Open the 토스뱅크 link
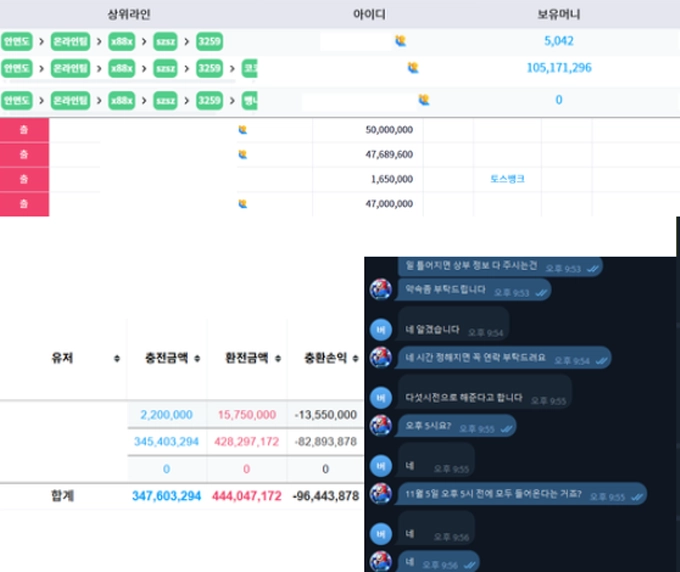This screenshot has height=572, width=680. click(x=507, y=179)
